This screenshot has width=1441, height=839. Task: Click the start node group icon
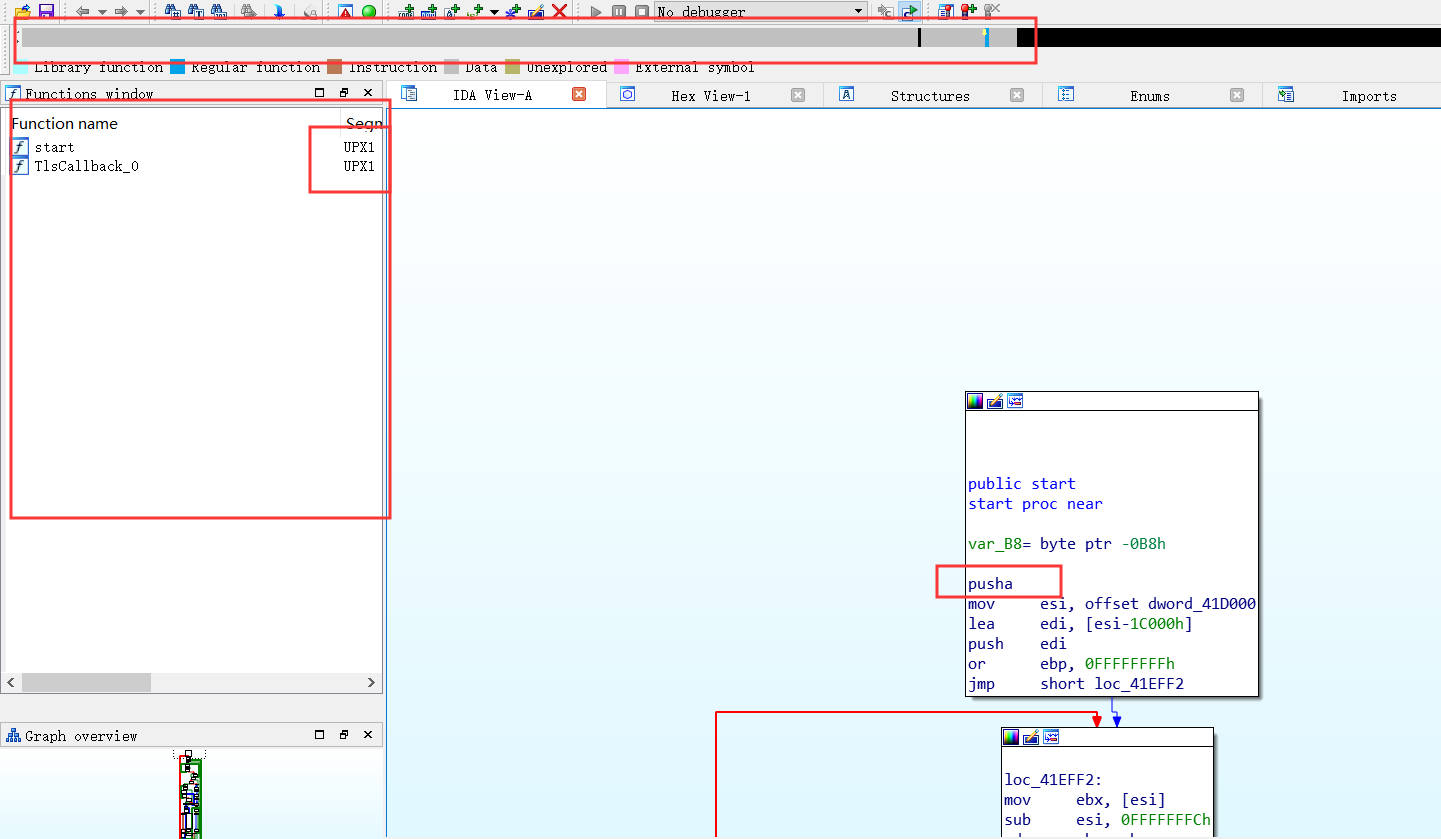coord(1015,401)
